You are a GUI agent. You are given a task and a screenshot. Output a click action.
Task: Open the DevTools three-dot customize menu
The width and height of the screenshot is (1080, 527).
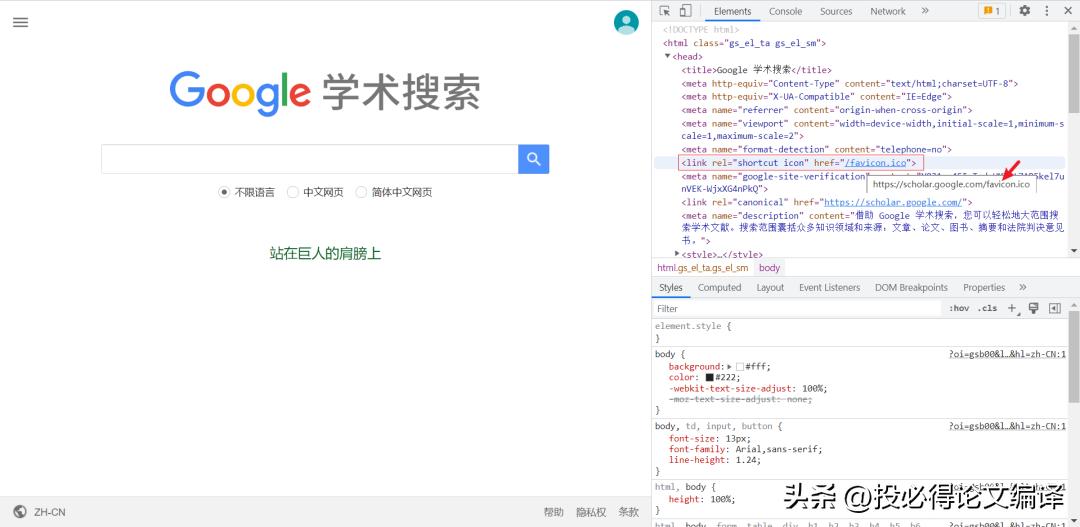pos(1047,11)
